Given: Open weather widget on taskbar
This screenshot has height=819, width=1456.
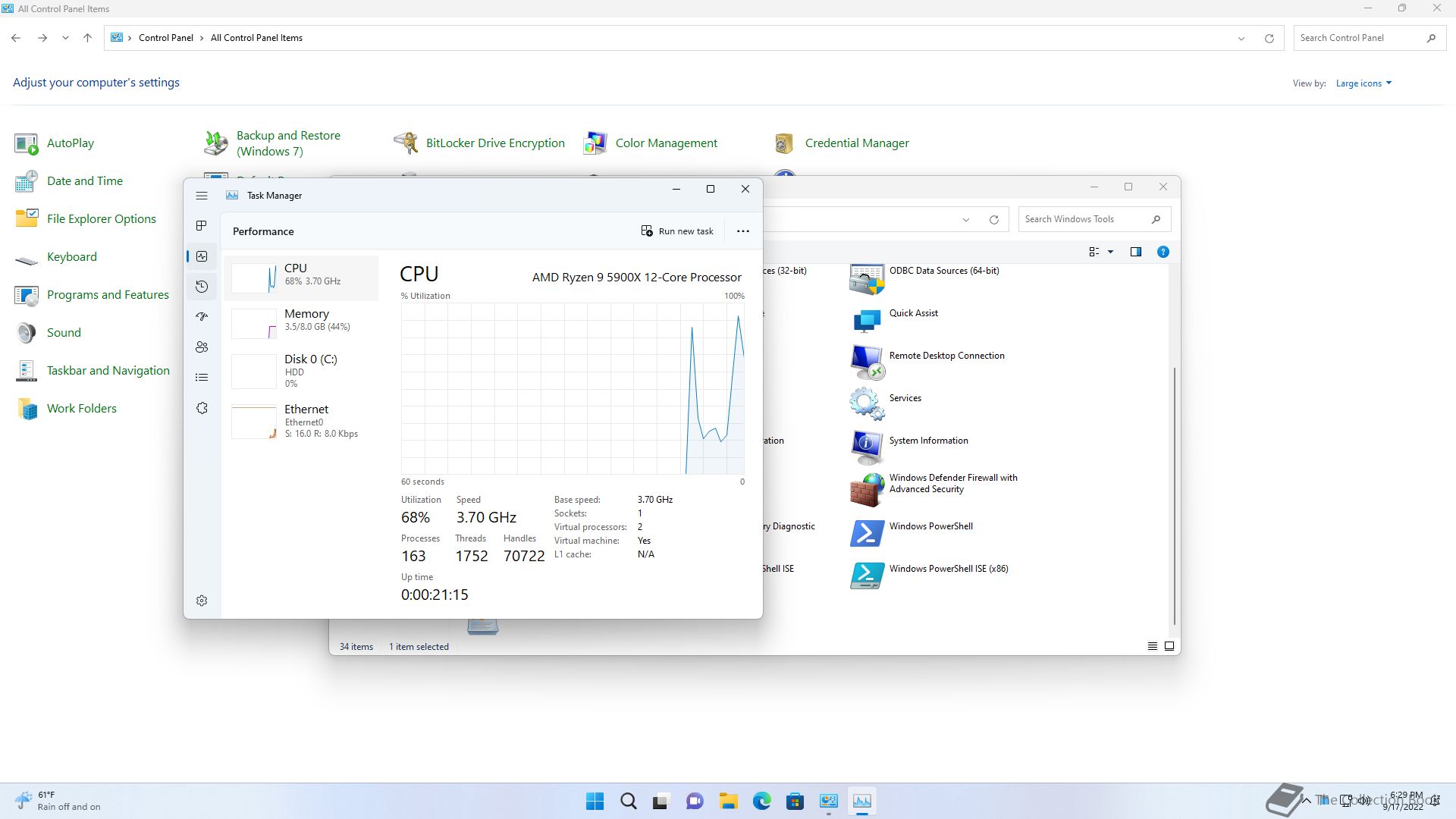Looking at the screenshot, I should point(58,801).
